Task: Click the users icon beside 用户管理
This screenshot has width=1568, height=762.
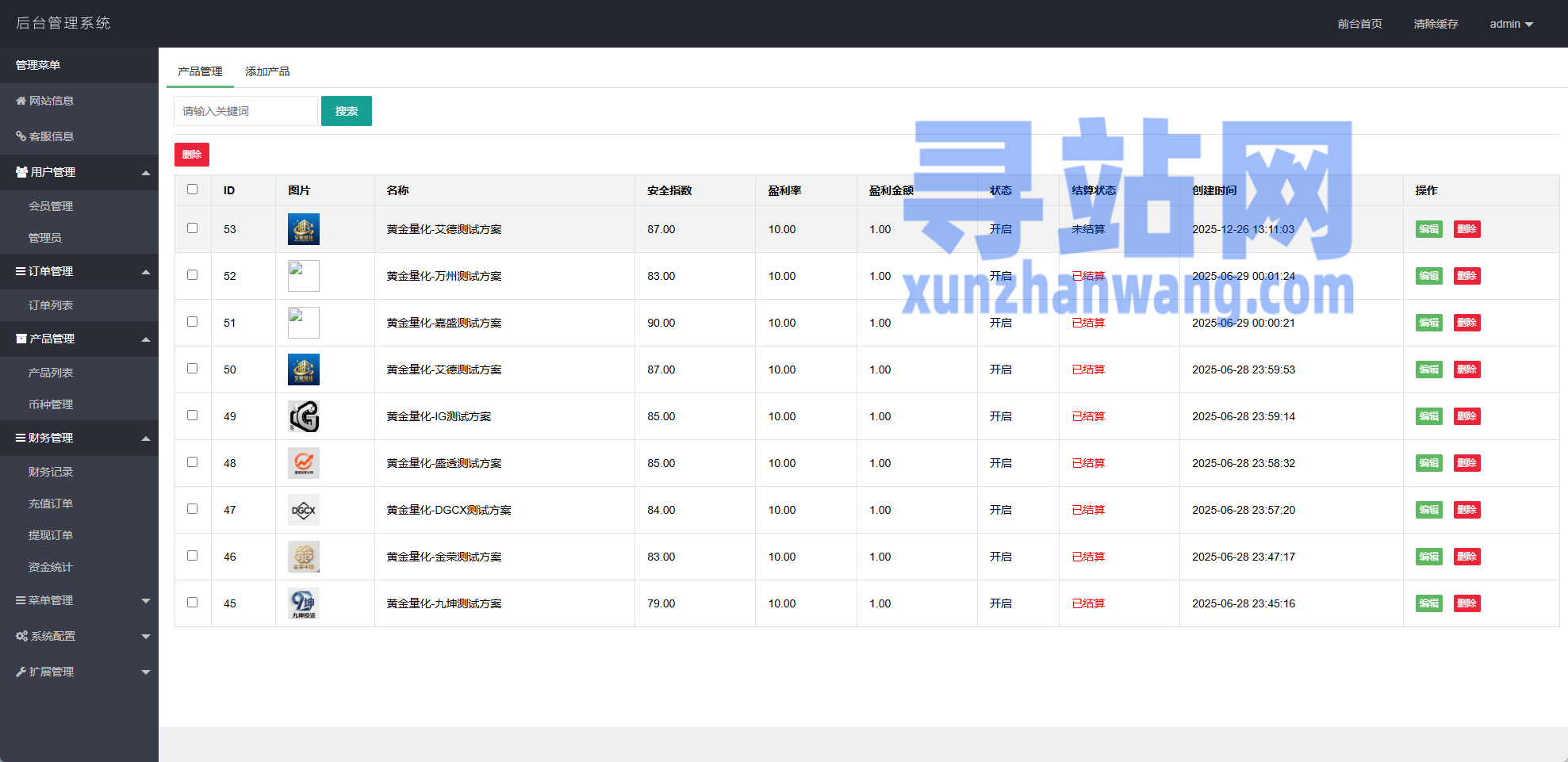Action: point(21,172)
